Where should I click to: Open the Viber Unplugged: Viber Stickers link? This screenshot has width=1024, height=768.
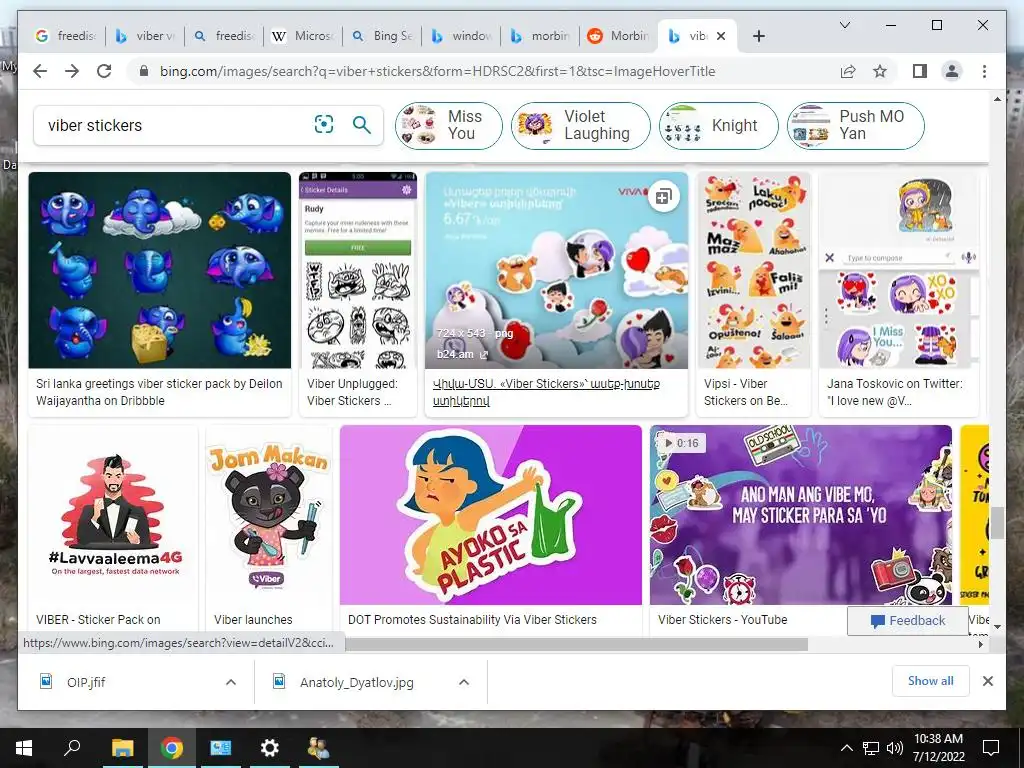click(x=353, y=392)
